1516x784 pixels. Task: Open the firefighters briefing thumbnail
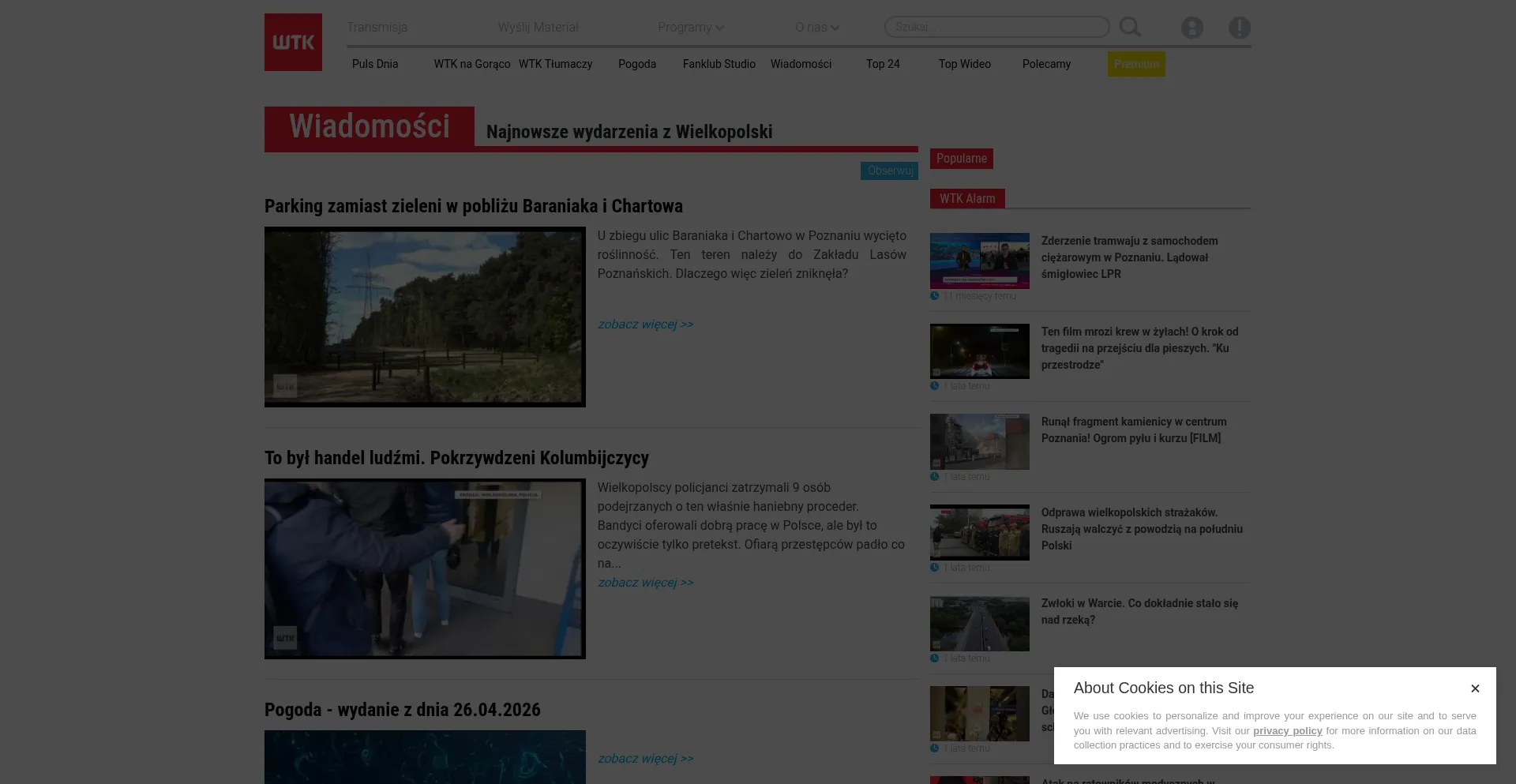980,532
